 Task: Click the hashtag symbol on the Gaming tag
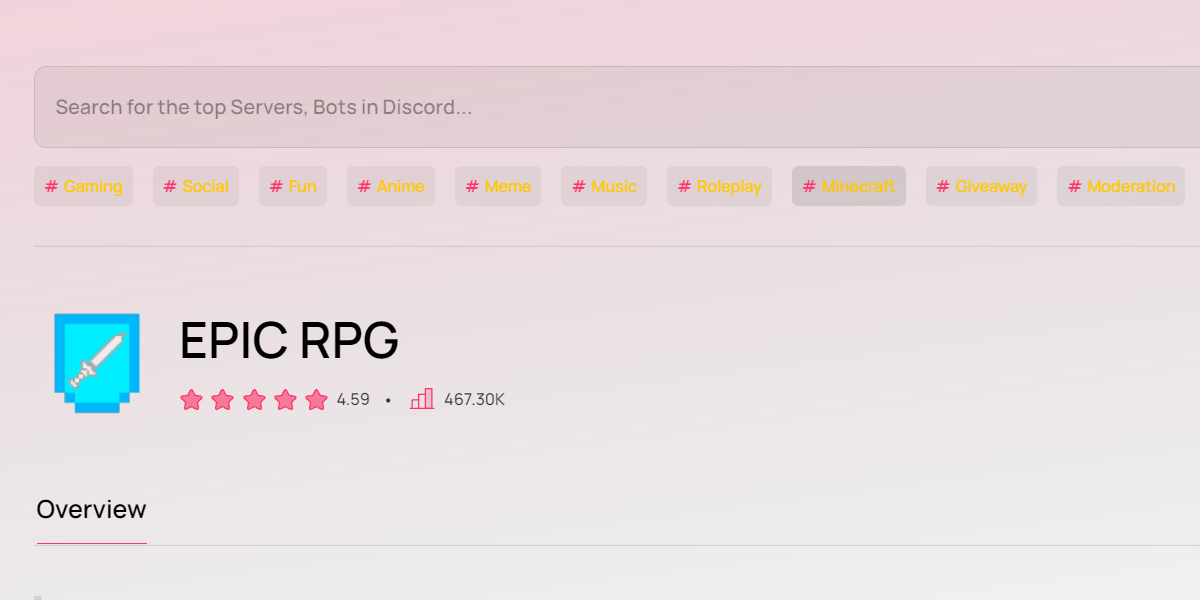tap(52, 185)
